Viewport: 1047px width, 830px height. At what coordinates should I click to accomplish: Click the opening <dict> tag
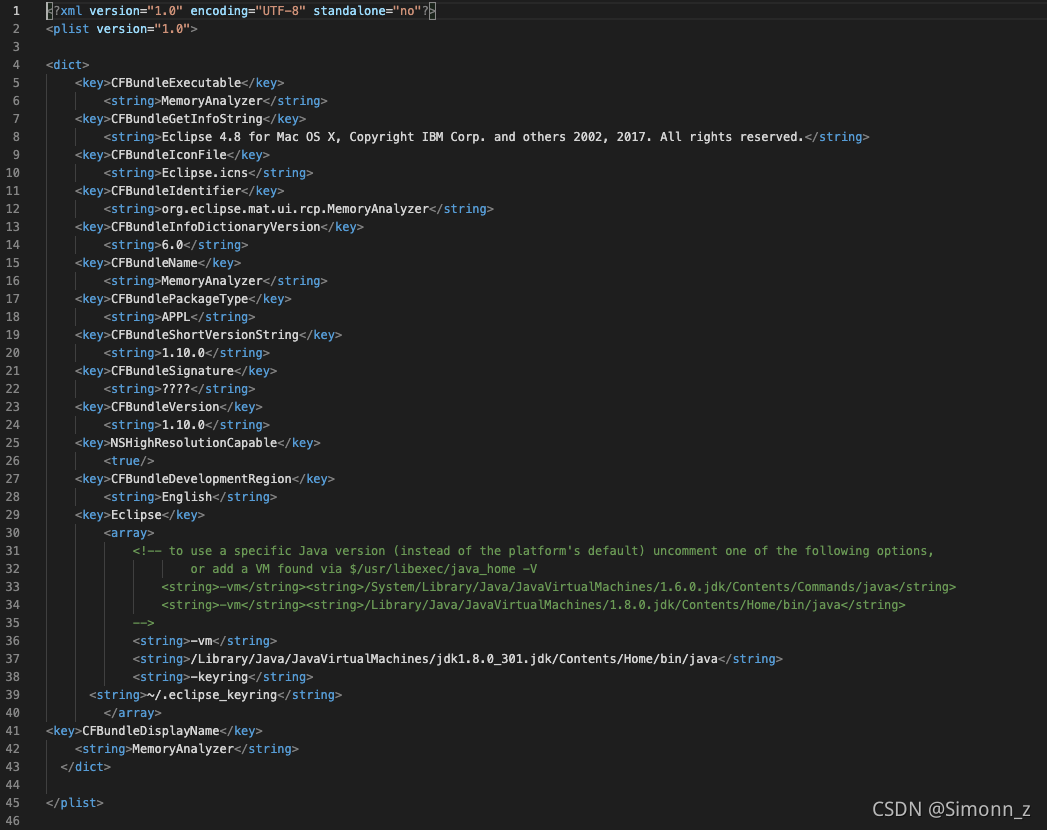(x=67, y=65)
